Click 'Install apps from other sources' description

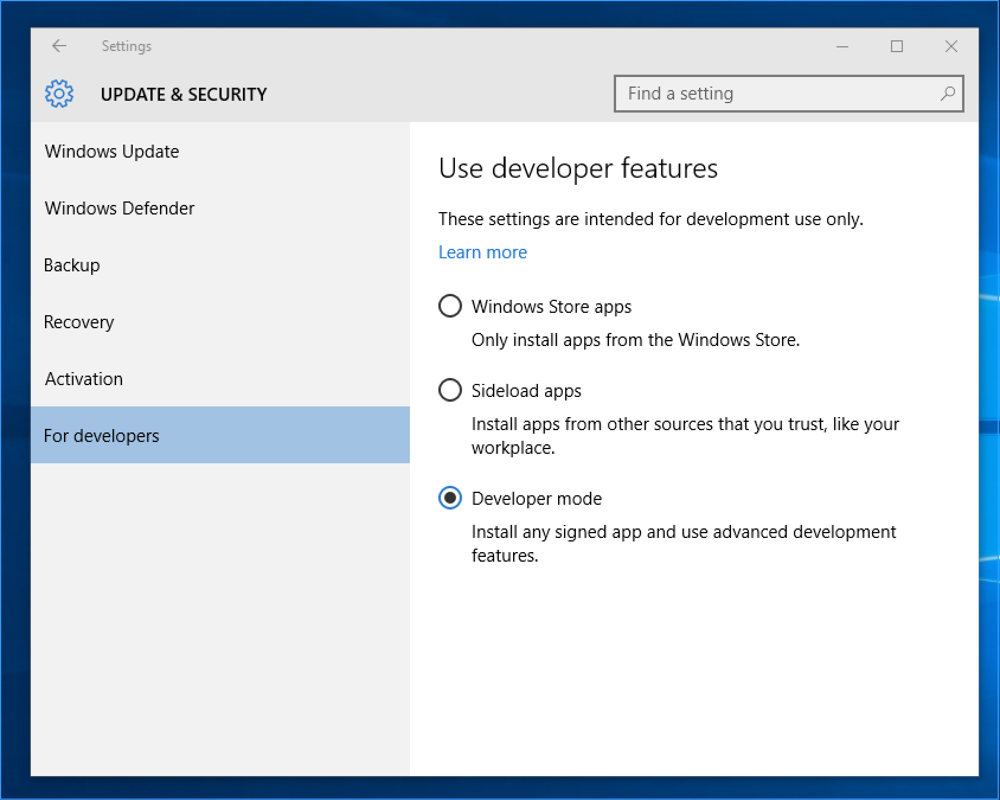pyautogui.click(x=685, y=436)
